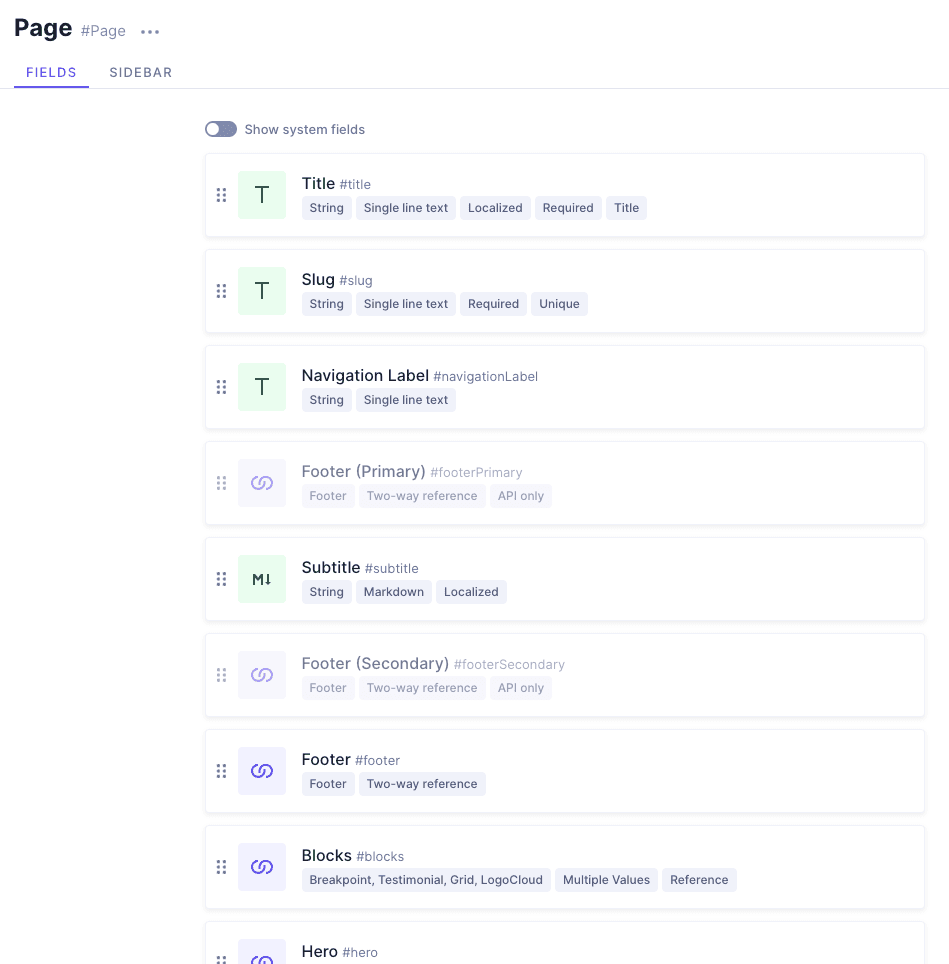The image size is (949, 964).
Task: Click the drag handle of Title field
Action: 221,195
